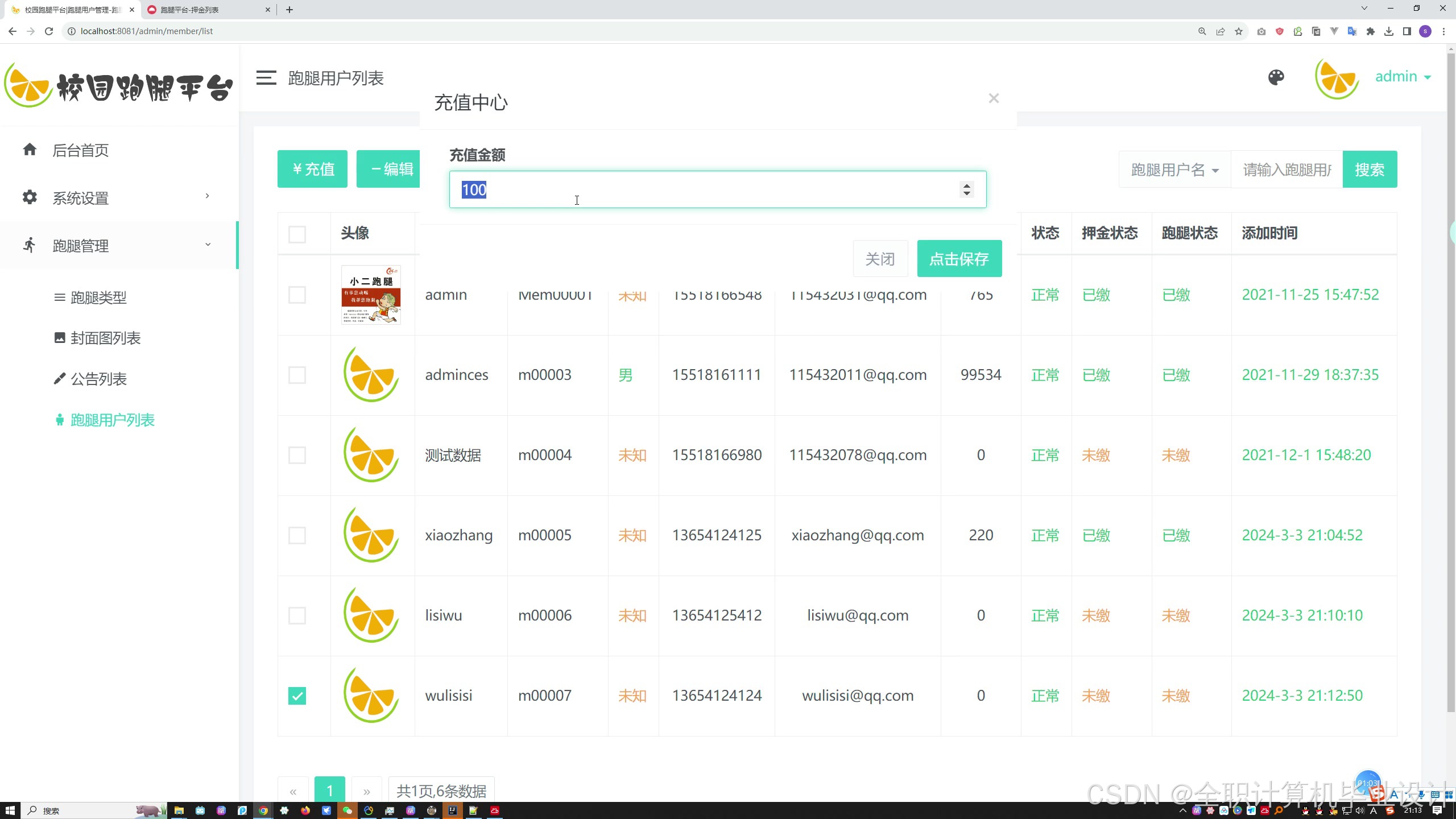Image resolution: width=1456 pixels, height=819 pixels.
Task: Click the hamburger menu toggle icon
Action: click(266, 78)
